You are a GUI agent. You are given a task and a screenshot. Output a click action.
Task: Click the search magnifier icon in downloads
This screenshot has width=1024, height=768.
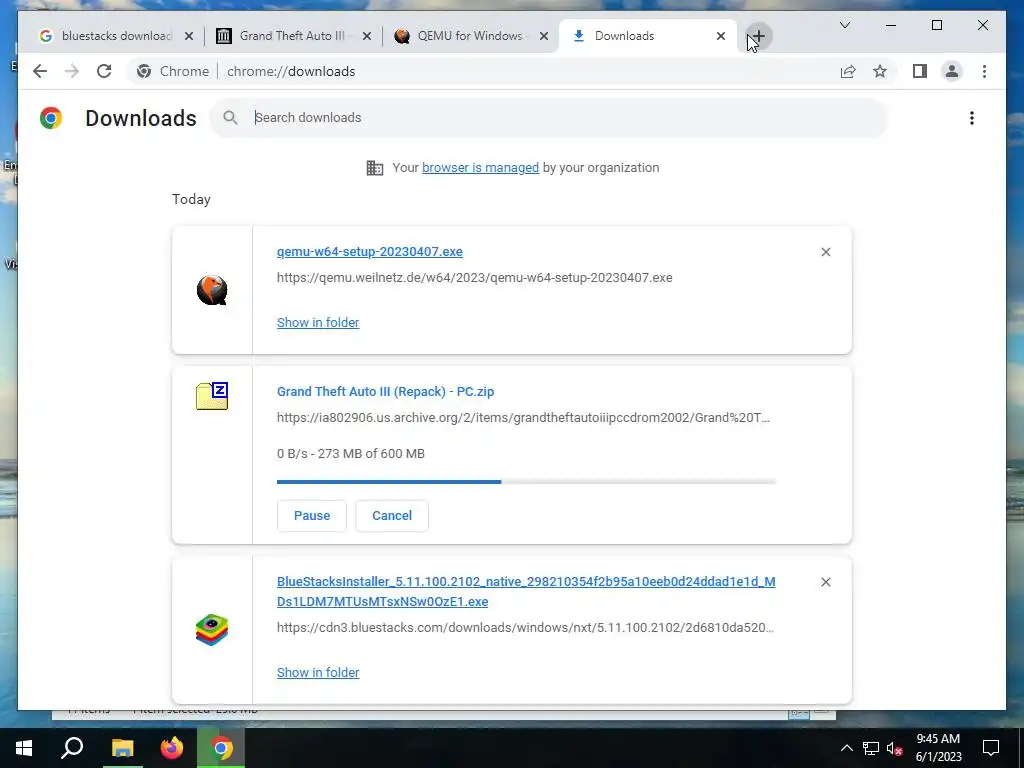tap(230, 118)
